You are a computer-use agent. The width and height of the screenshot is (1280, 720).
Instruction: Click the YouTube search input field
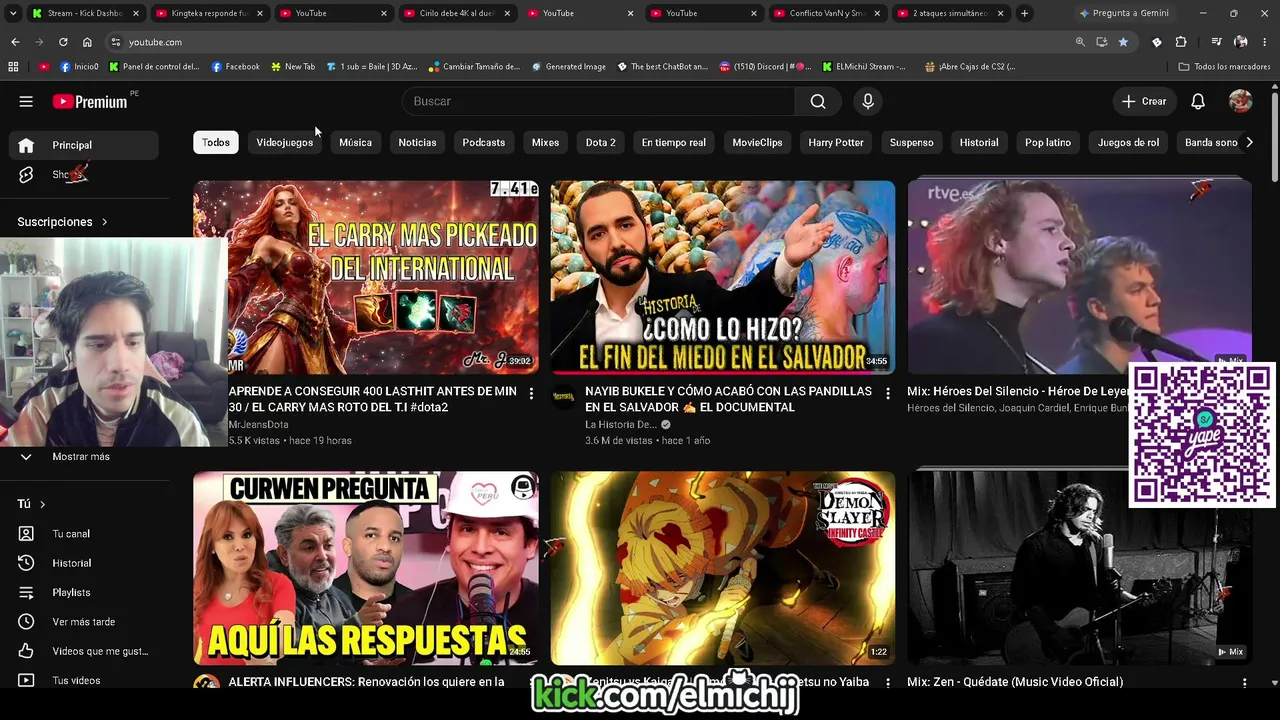click(599, 101)
